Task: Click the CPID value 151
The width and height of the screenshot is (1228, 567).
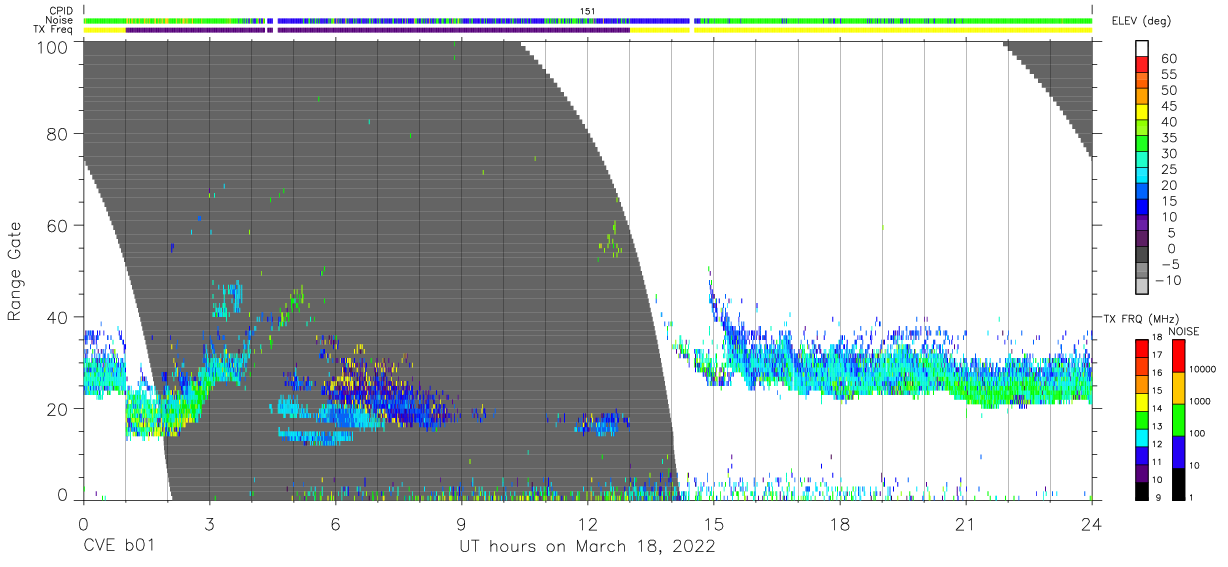Action: point(587,11)
